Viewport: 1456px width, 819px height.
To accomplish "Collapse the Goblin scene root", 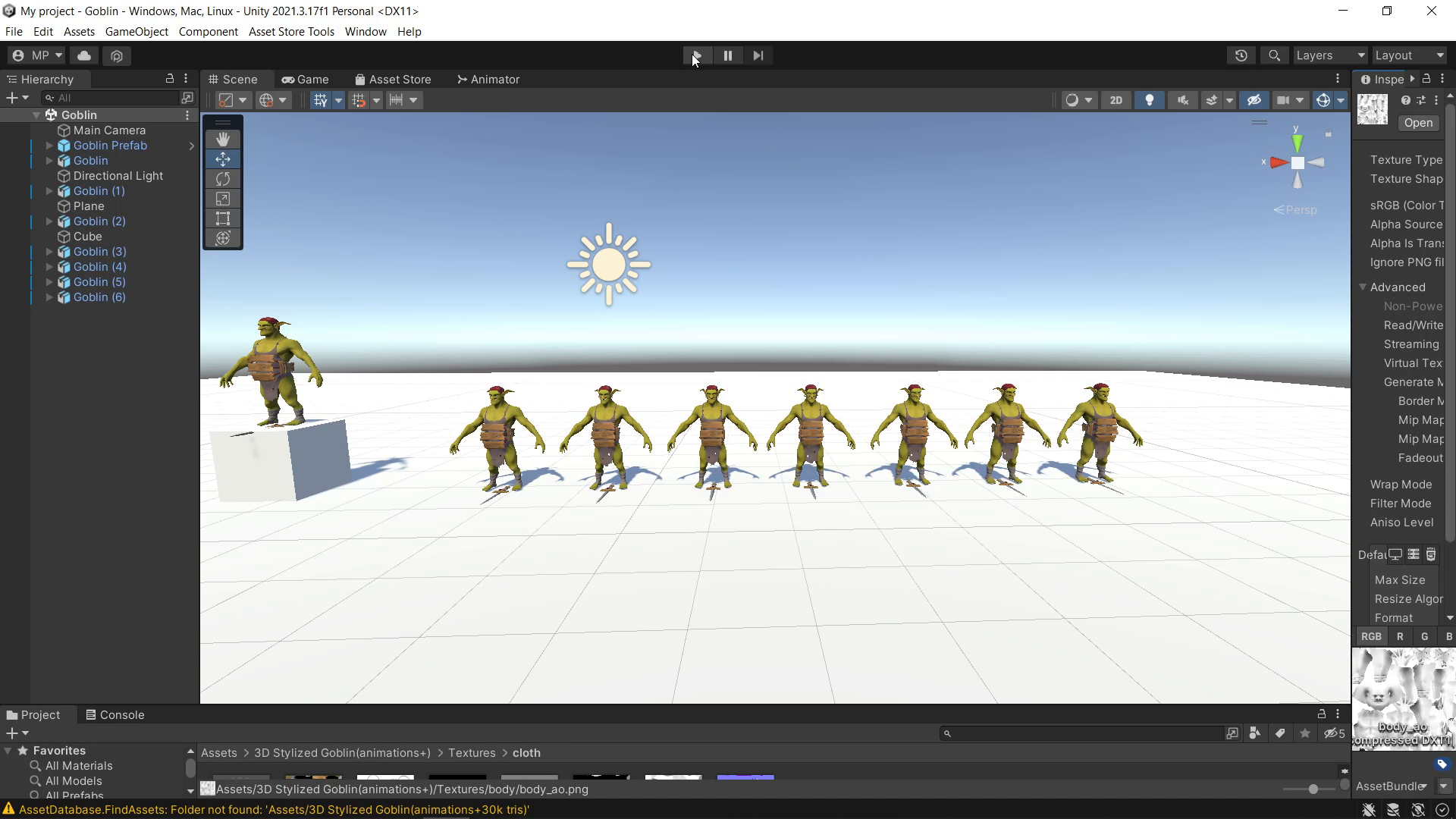I will (36, 115).
